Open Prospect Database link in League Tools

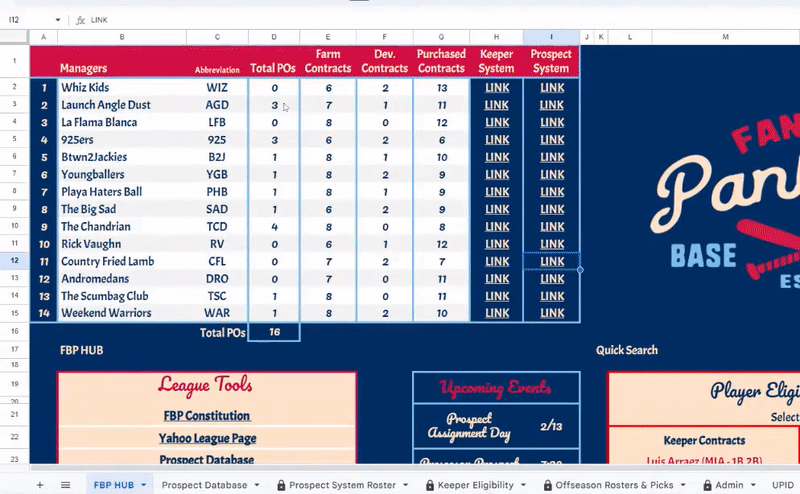tap(207, 459)
